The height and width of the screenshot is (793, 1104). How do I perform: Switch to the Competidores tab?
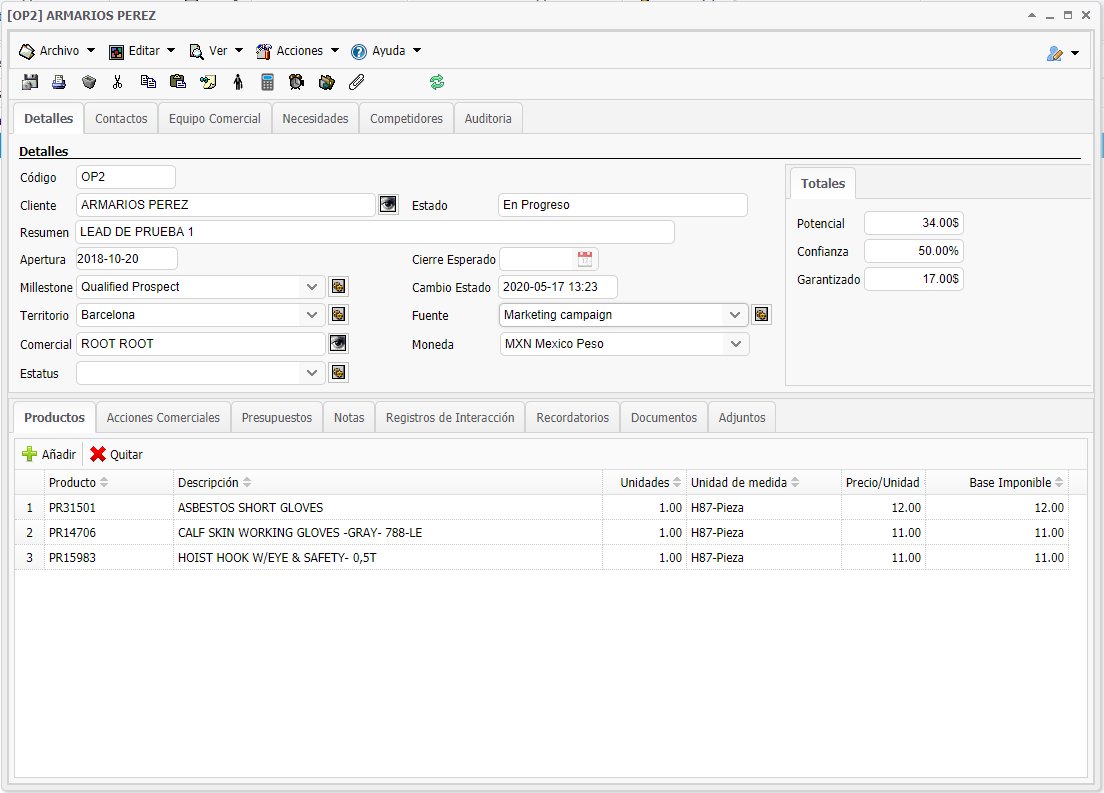coord(406,118)
